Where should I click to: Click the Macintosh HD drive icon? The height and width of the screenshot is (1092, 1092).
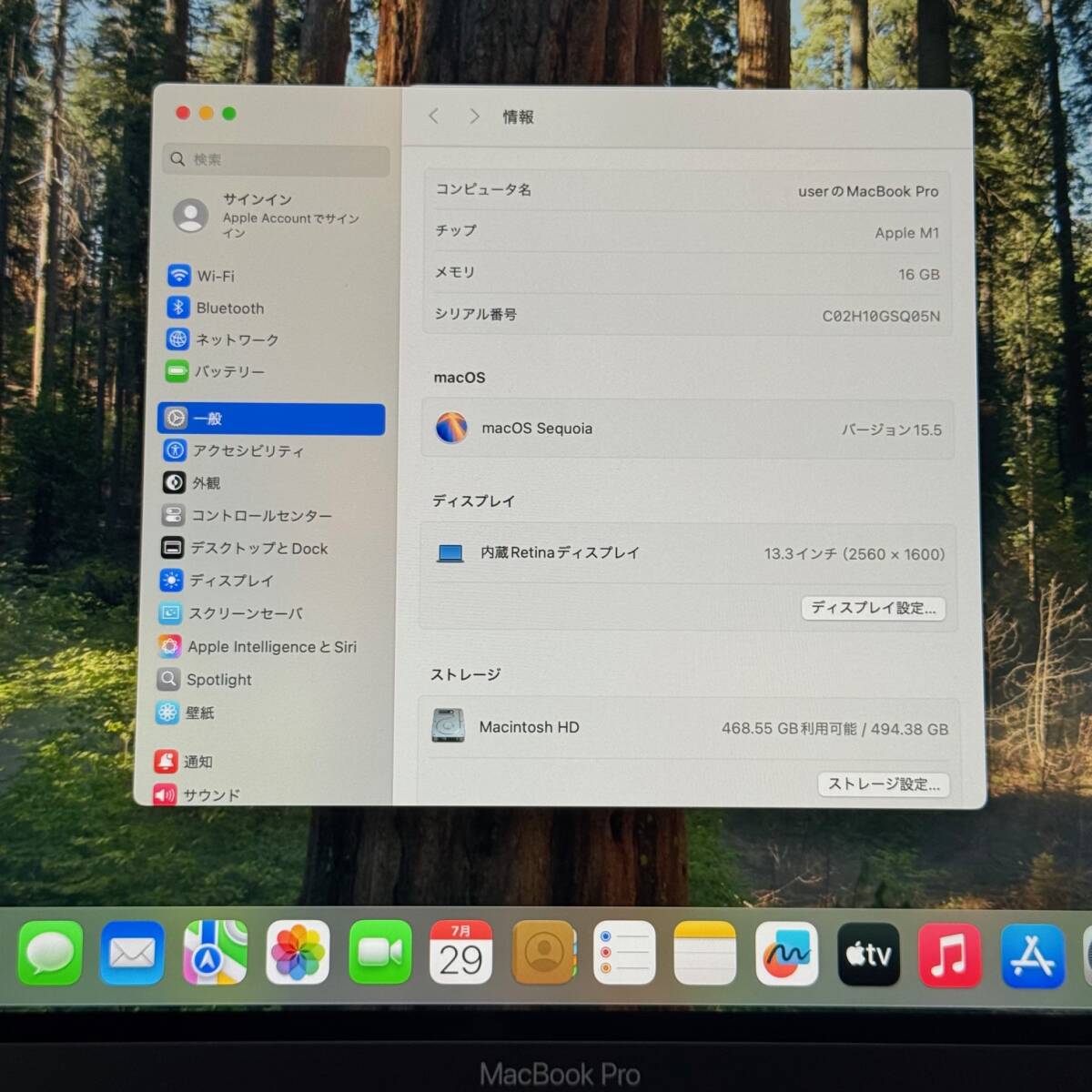[x=448, y=726]
